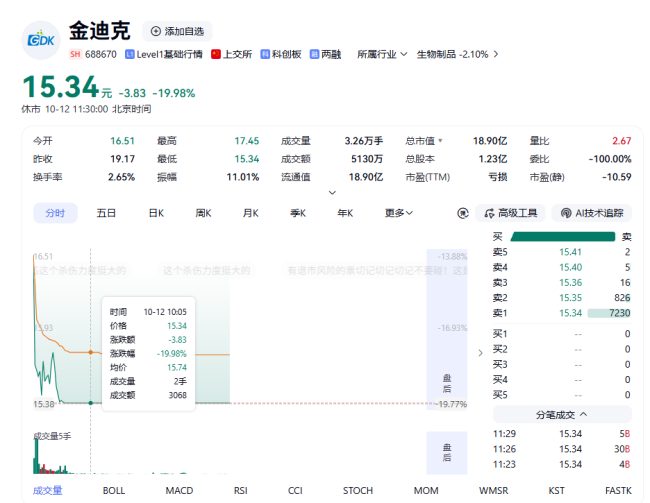Screen dimensions: 650x503
Task: Switch to 月K chart tab
Action: [x=250, y=213]
